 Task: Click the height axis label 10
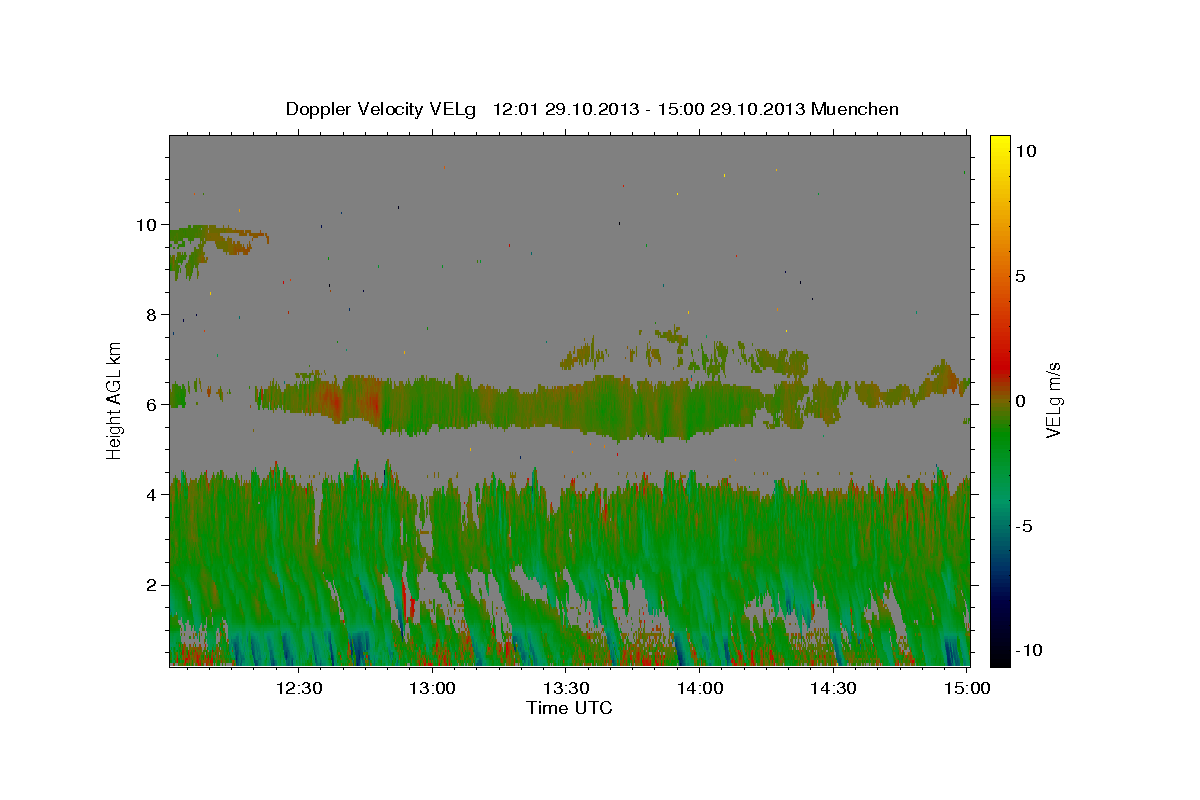(x=147, y=225)
